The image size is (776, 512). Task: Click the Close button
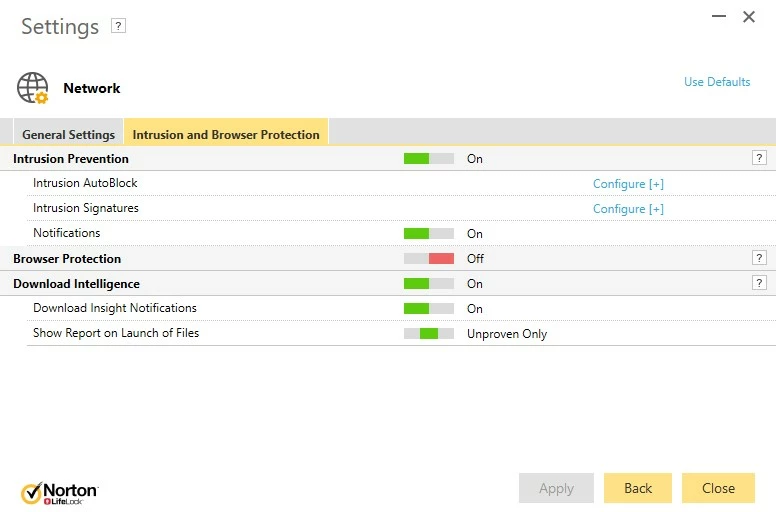[x=718, y=488]
